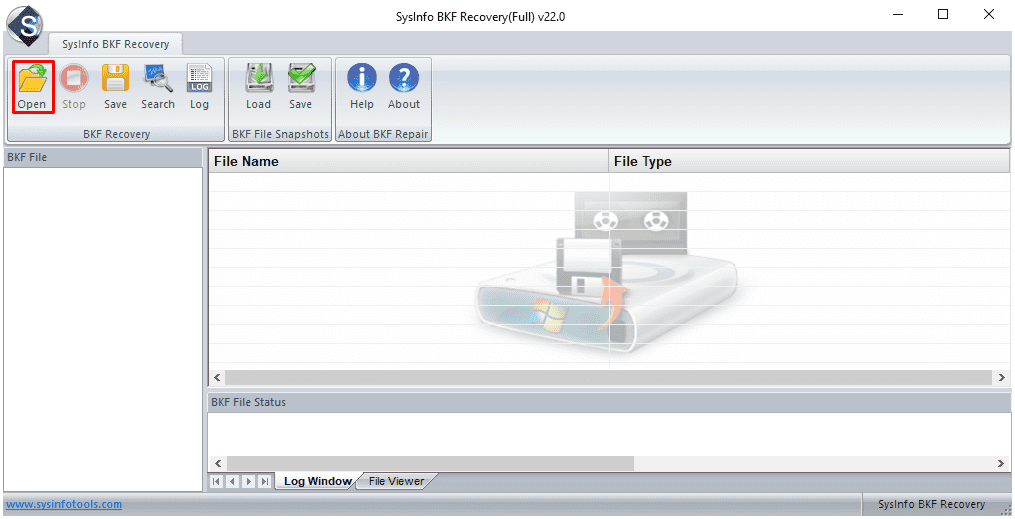The height and width of the screenshot is (519, 1015).
Task: Click the BKF Recovery group label
Action: [117, 134]
